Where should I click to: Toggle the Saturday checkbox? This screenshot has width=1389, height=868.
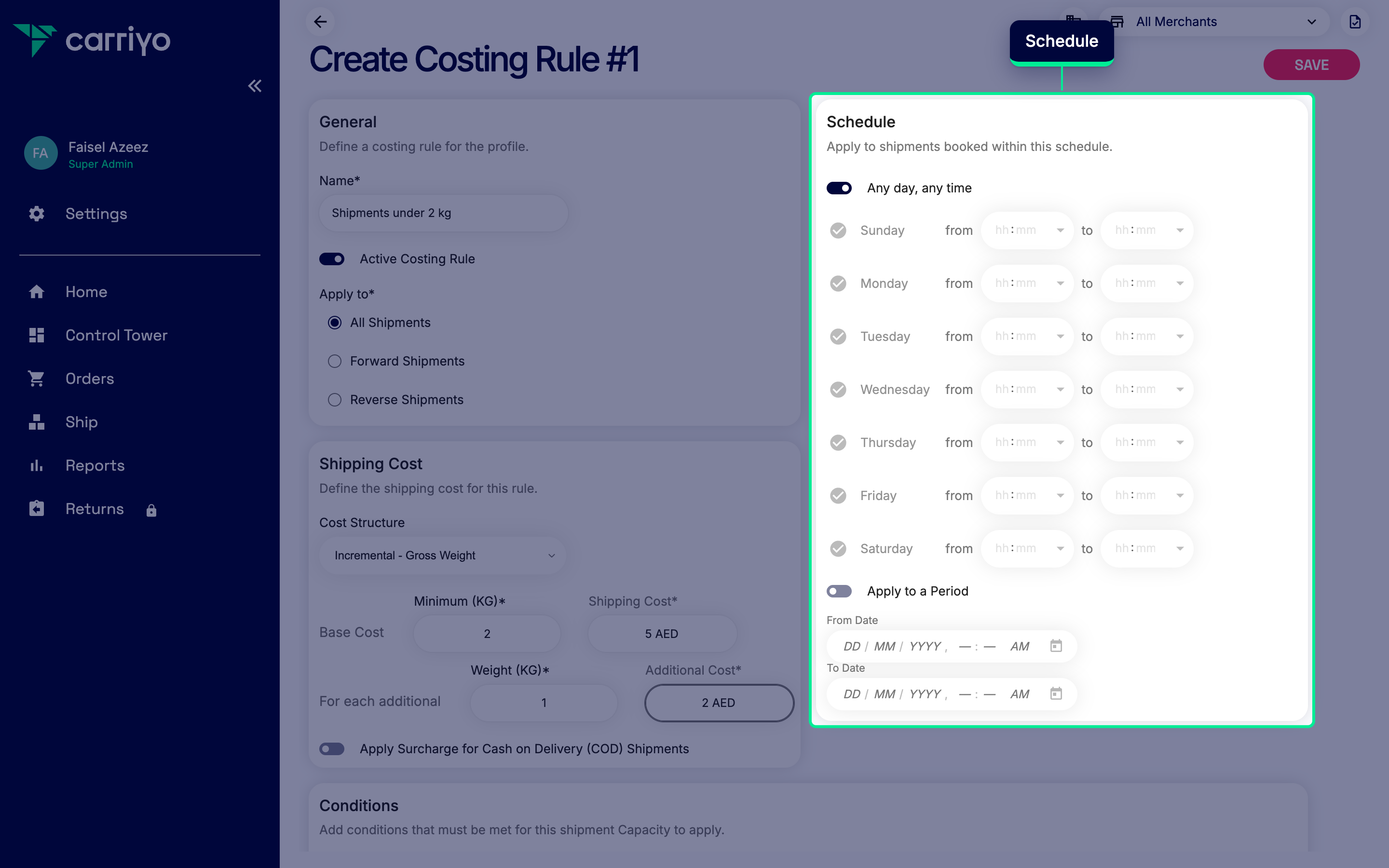pos(838,549)
